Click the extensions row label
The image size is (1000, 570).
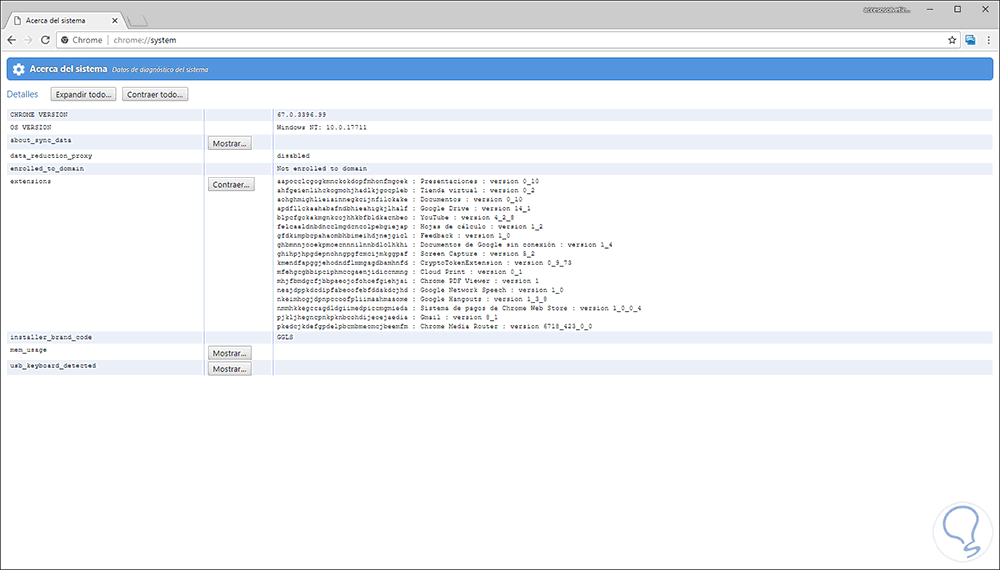coord(31,182)
